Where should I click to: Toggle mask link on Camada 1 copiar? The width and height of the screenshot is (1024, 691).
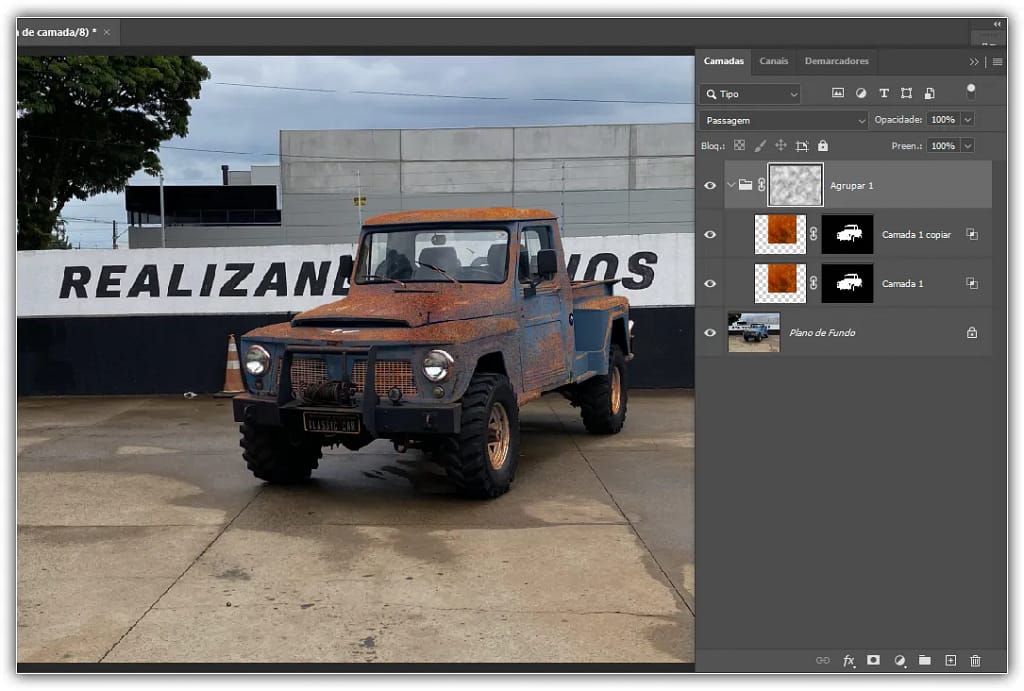point(814,234)
